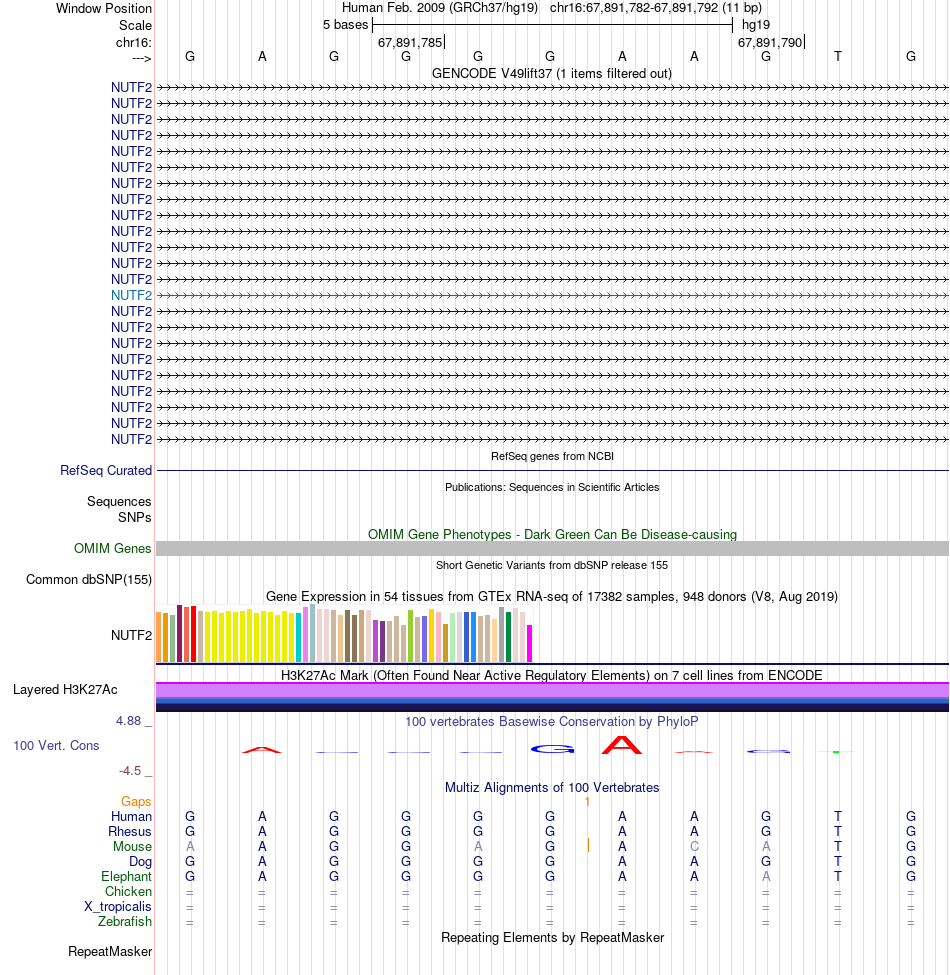Click the Scale label

(135, 25)
